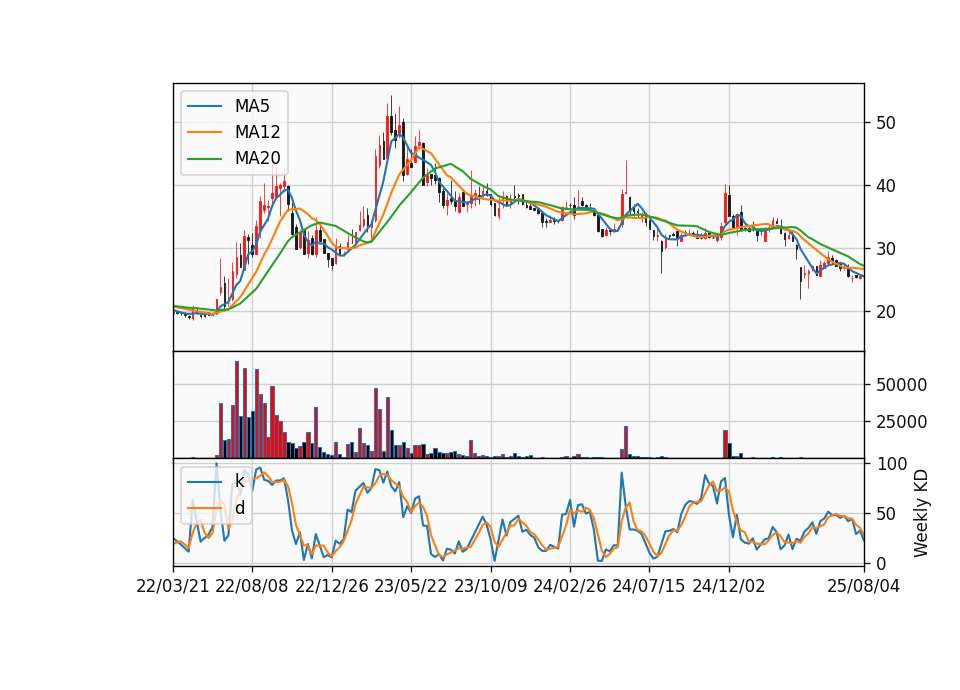Click the price axis value 30
This screenshot has height=690, width=960.
coord(885,249)
